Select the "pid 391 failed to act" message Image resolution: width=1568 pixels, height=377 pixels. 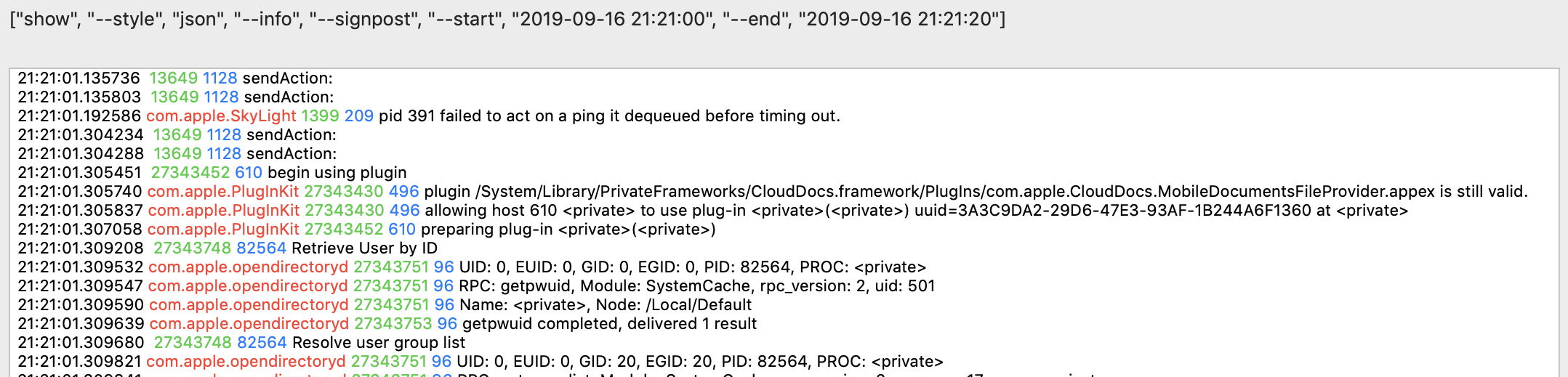[x=609, y=115]
